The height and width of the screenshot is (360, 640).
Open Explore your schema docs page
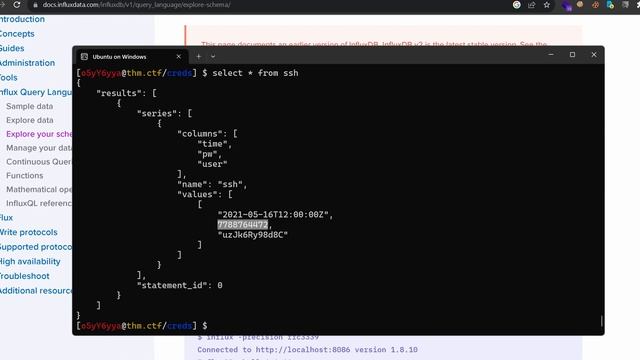tap(39, 134)
